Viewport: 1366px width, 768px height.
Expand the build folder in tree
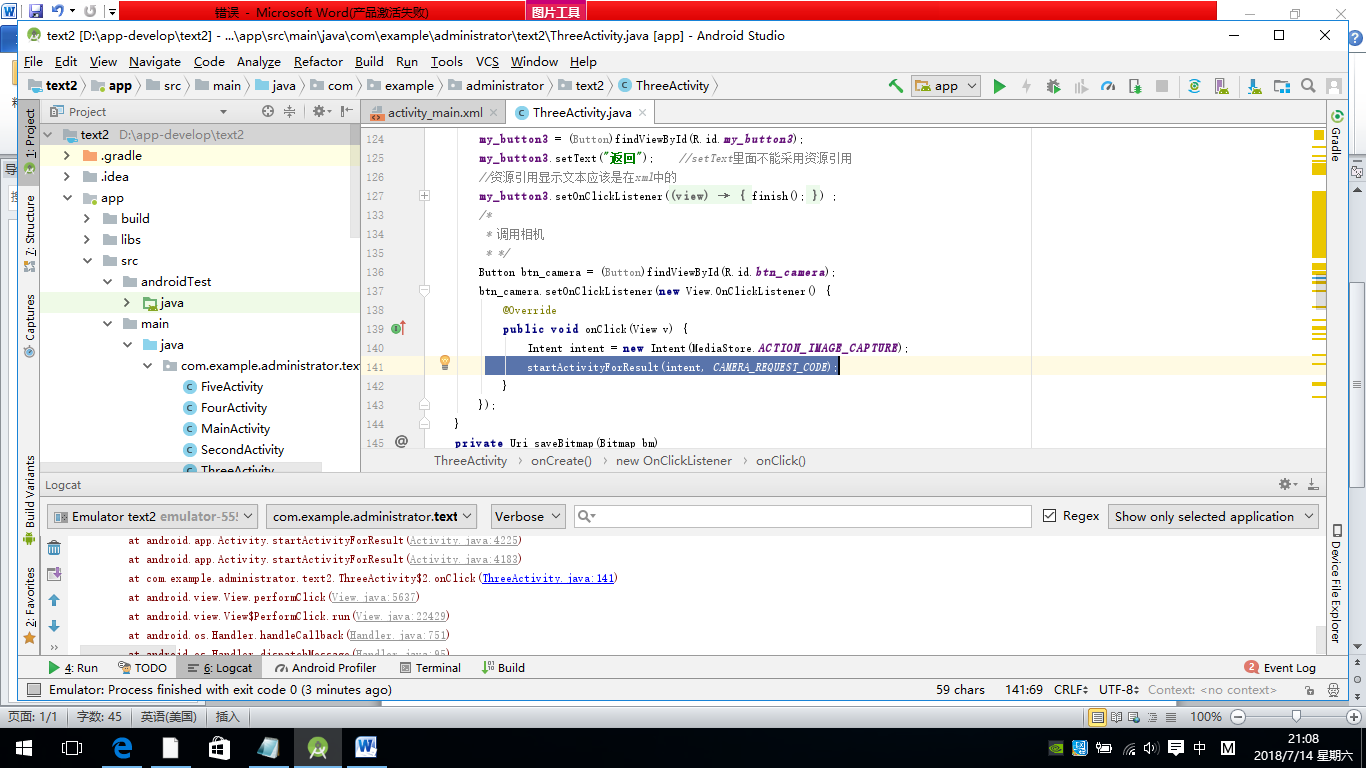[x=88, y=219]
